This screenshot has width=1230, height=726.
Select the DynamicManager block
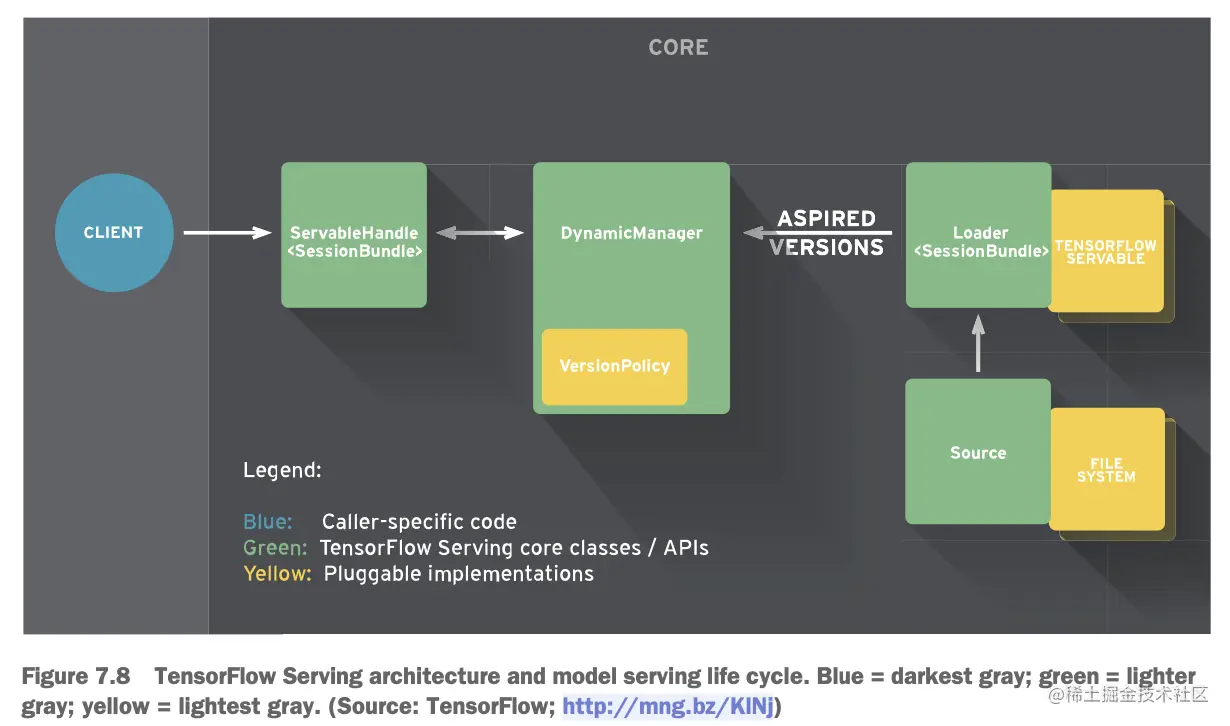pyautogui.click(x=631, y=288)
